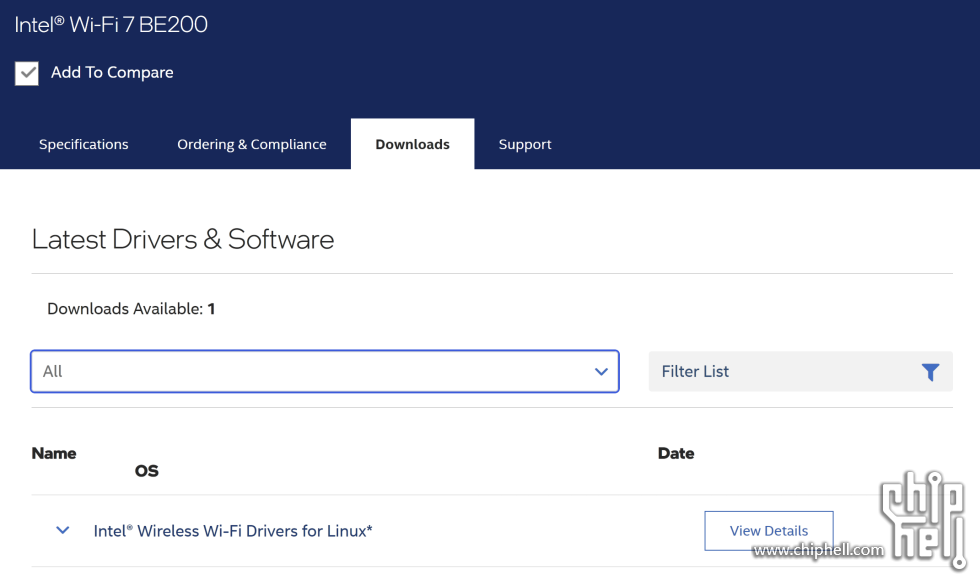Open the All operating system dropdown
The width and height of the screenshot is (980, 585).
click(x=325, y=371)
